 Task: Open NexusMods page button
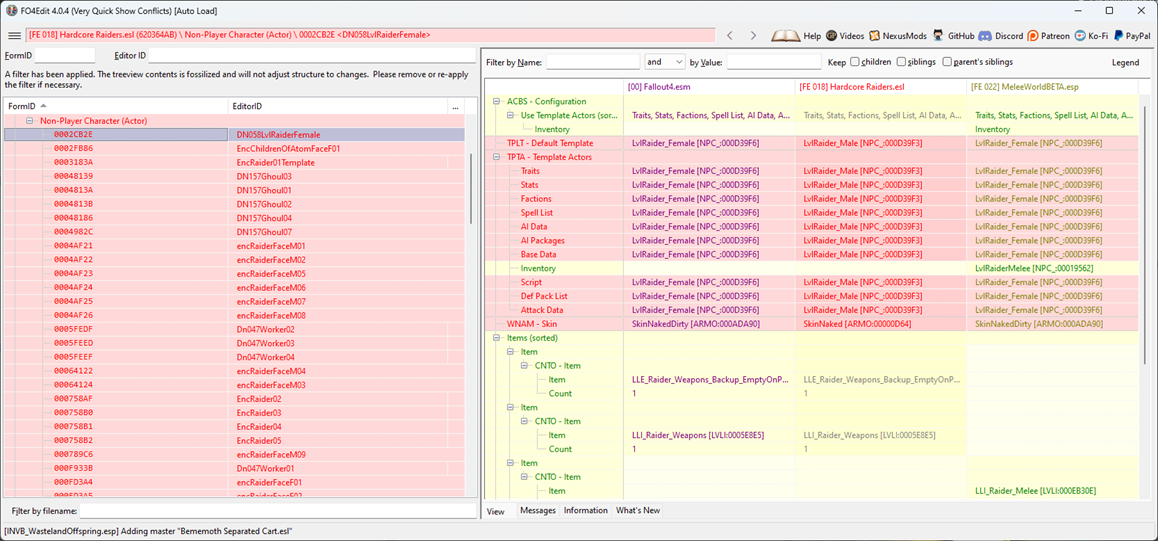898,35
